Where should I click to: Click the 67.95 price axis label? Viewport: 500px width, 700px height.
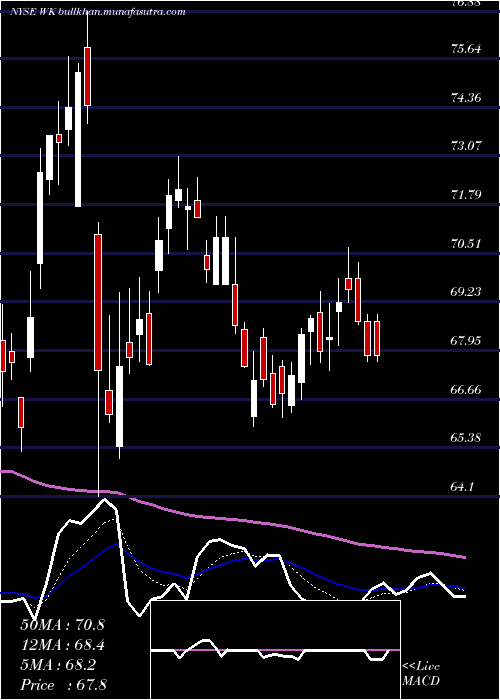466,341
